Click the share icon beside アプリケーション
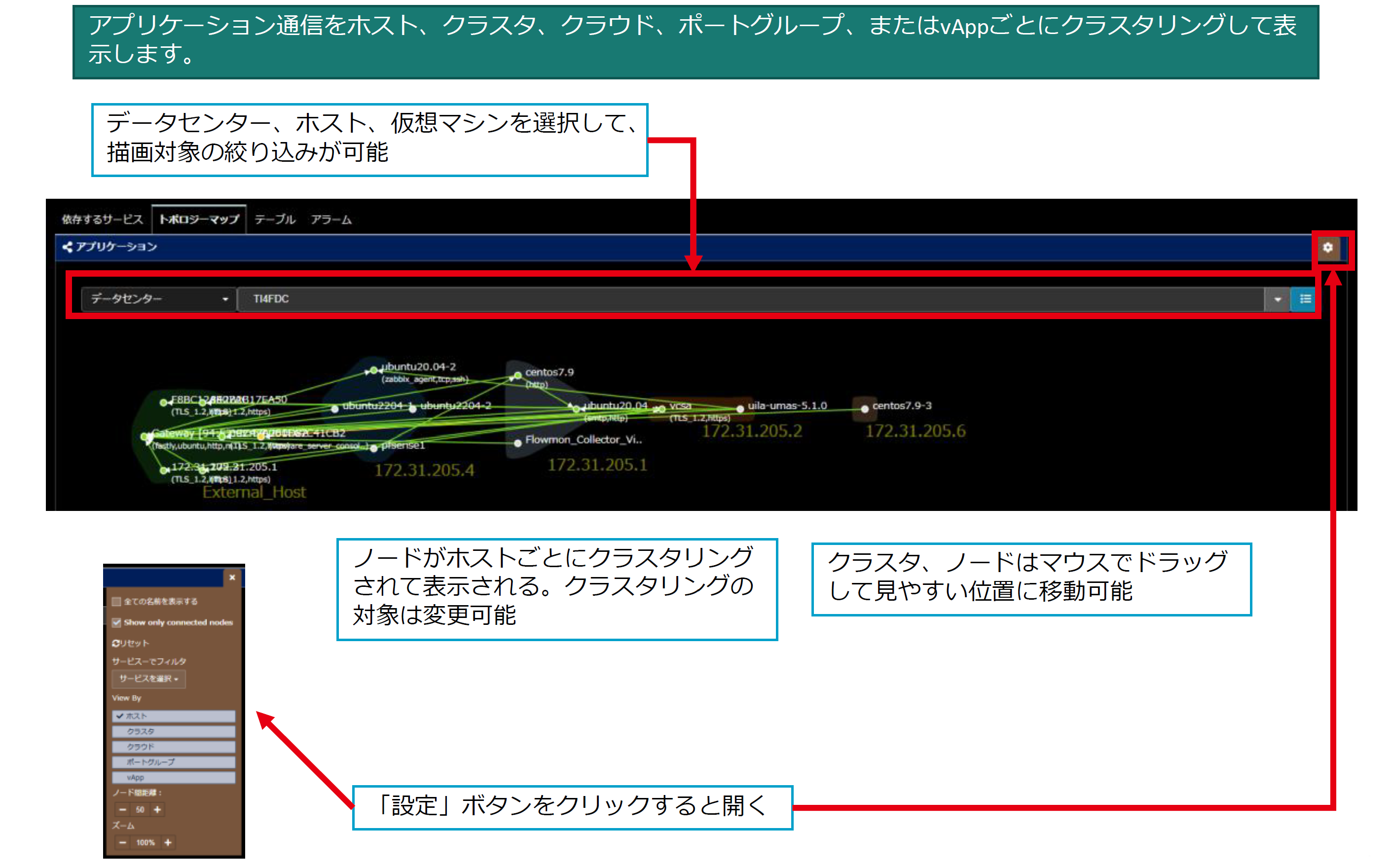1393x868 pixels. click(67, 247)
